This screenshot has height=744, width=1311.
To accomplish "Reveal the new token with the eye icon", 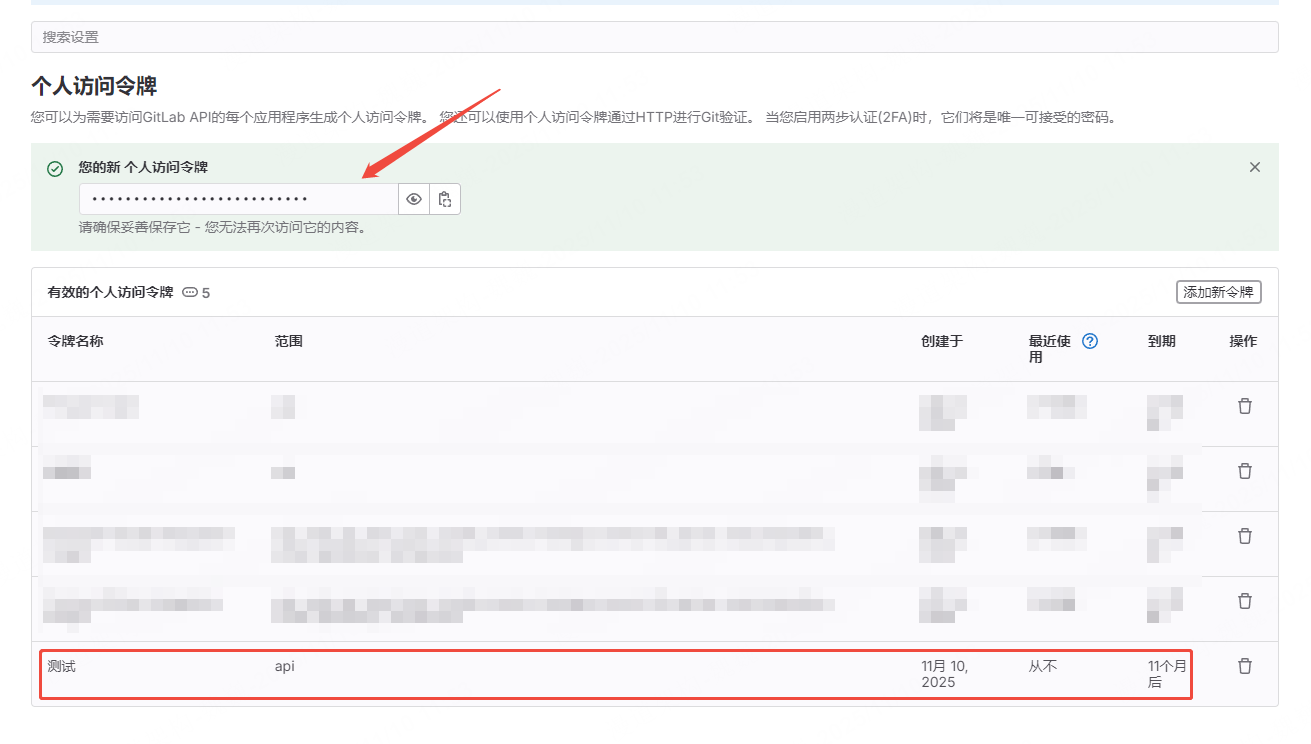I will (x=414, y=199).
